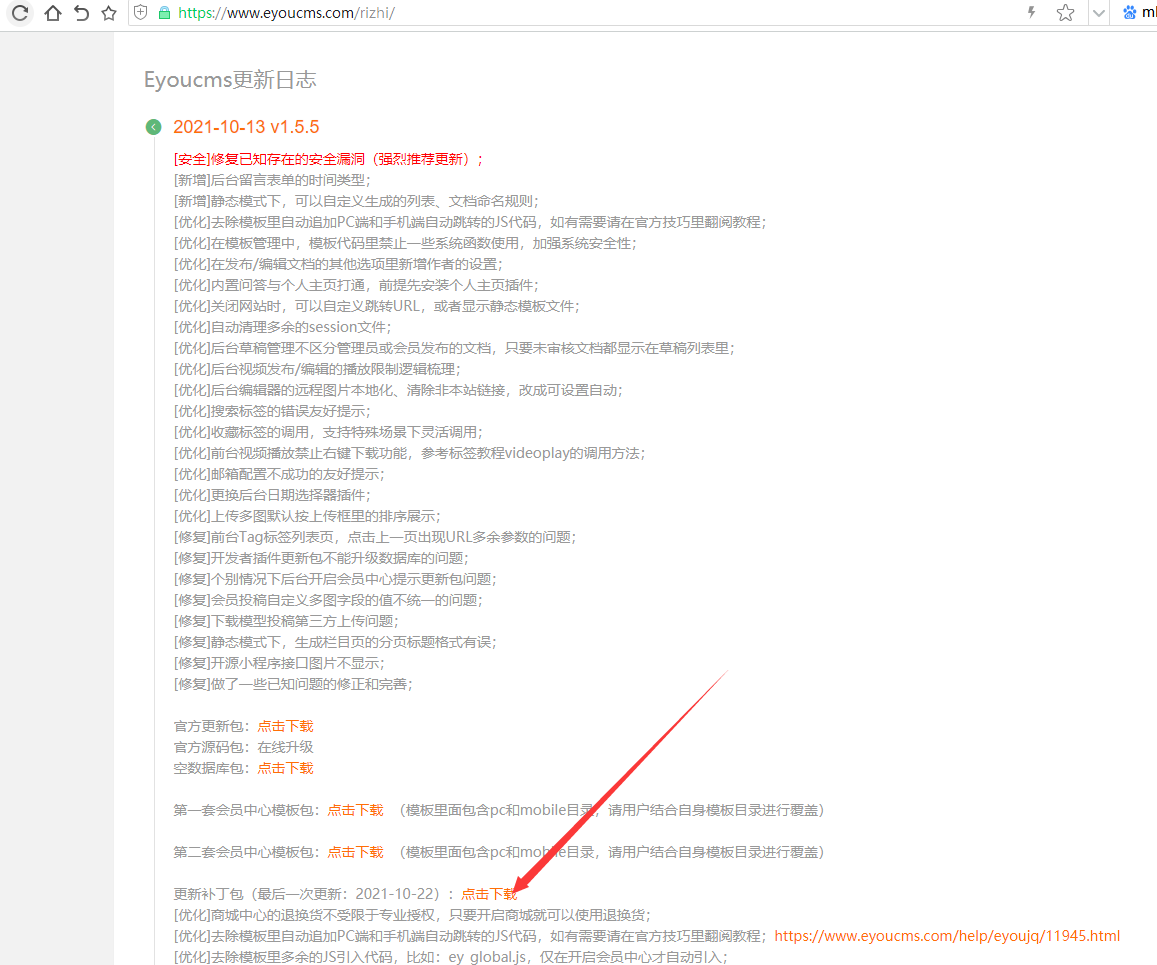1157x965 pixels.
Task: Click the 在线升级 text after 官方源码包
Action: [285, 747]
